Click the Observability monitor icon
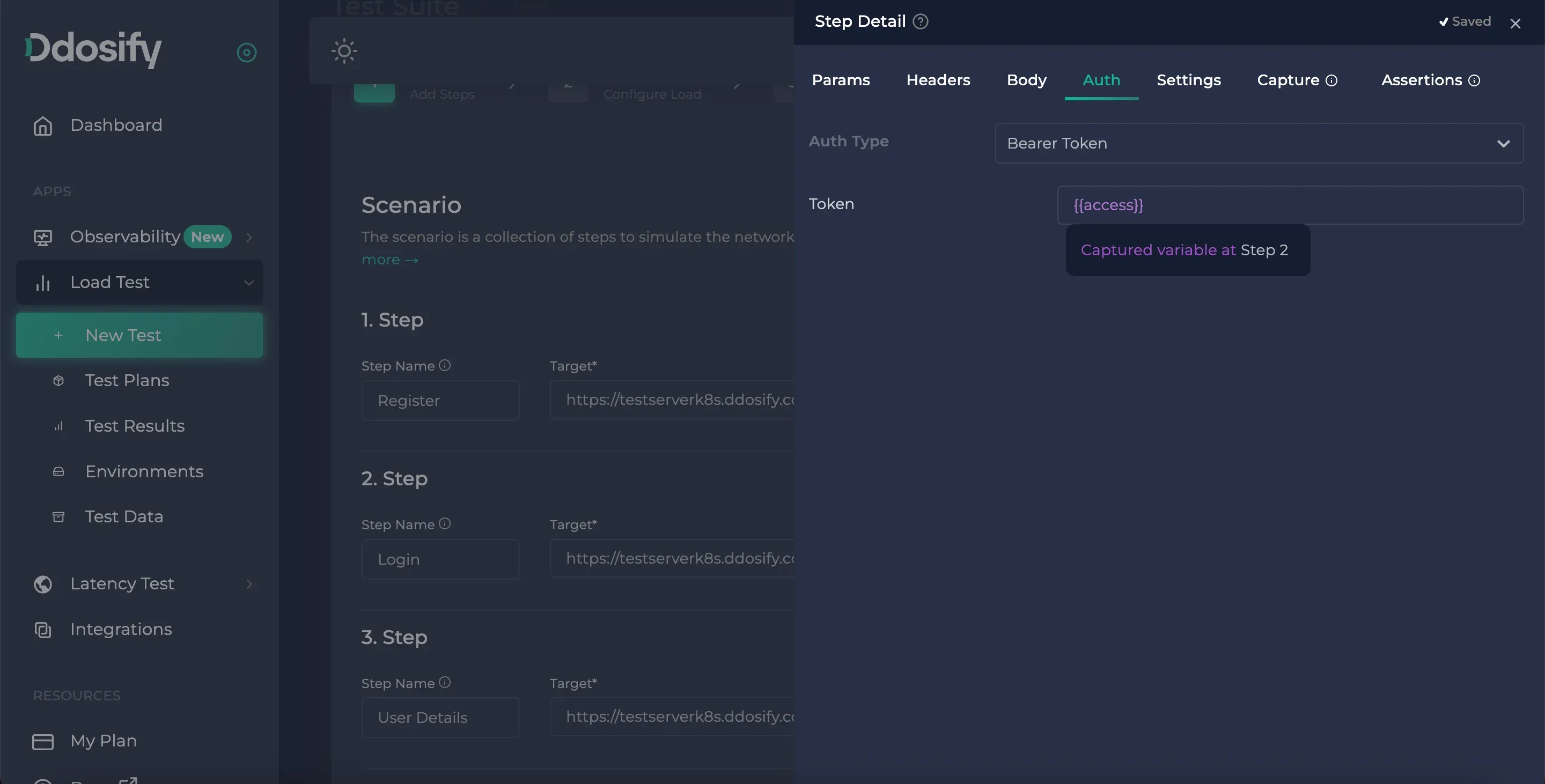The image size is (1545, 784). point(42,238)
